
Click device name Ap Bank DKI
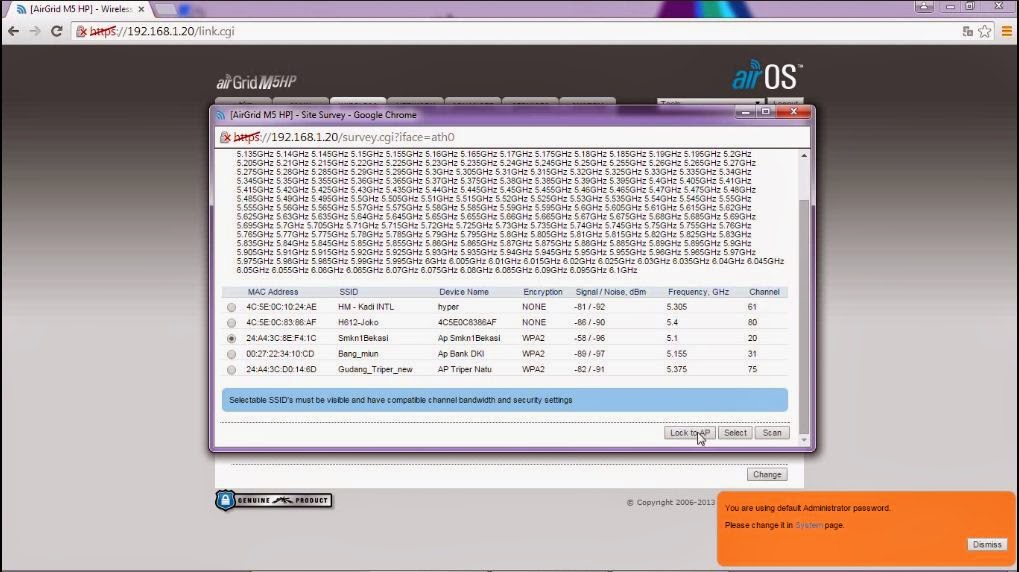461,354
